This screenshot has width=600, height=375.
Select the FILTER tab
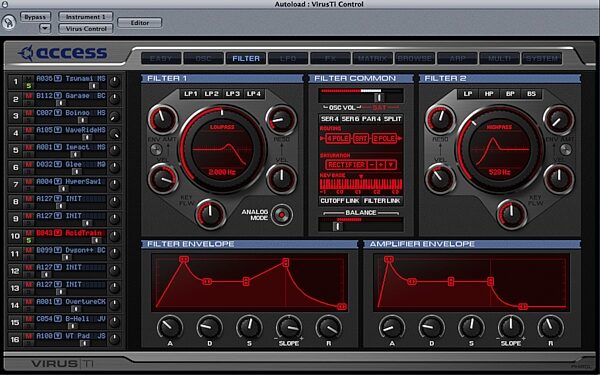coord(246,59)
